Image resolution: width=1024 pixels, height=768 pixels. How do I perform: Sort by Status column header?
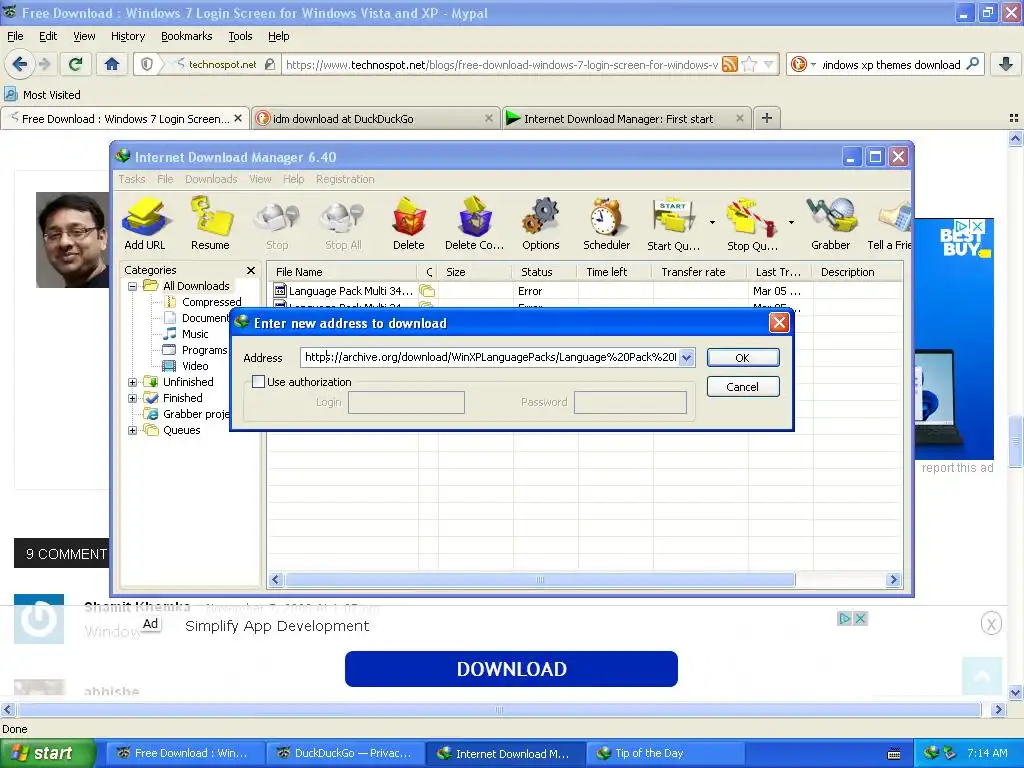tap(545, 272)
